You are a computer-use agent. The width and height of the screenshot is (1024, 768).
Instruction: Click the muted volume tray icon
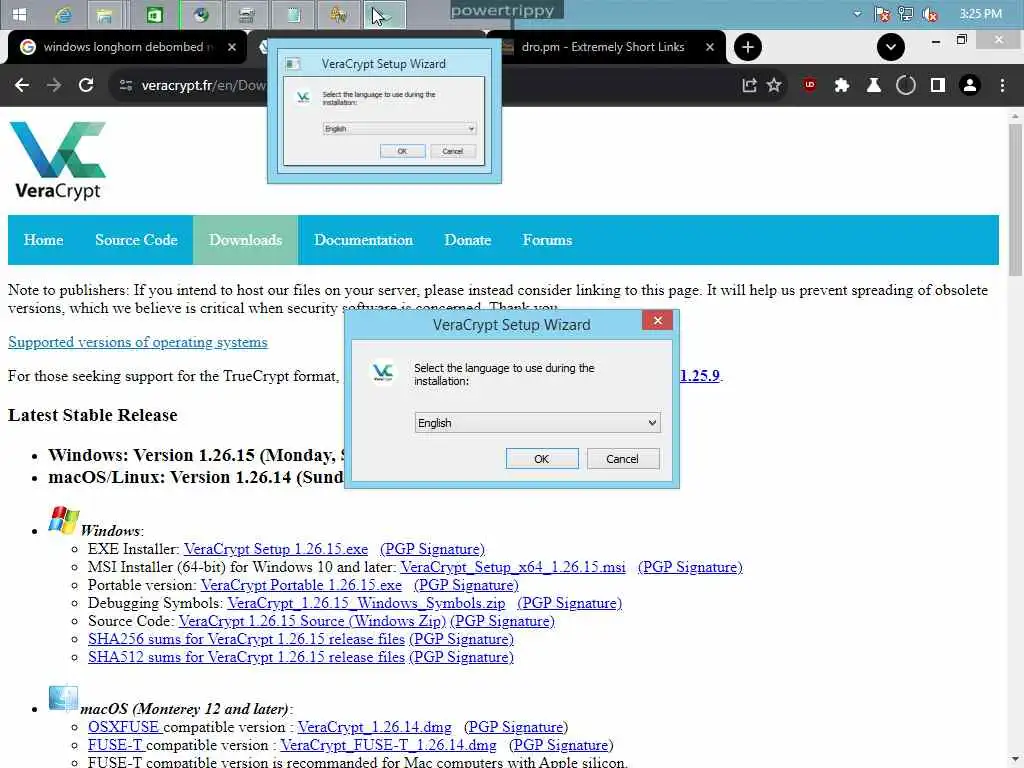tap(930, 14)
